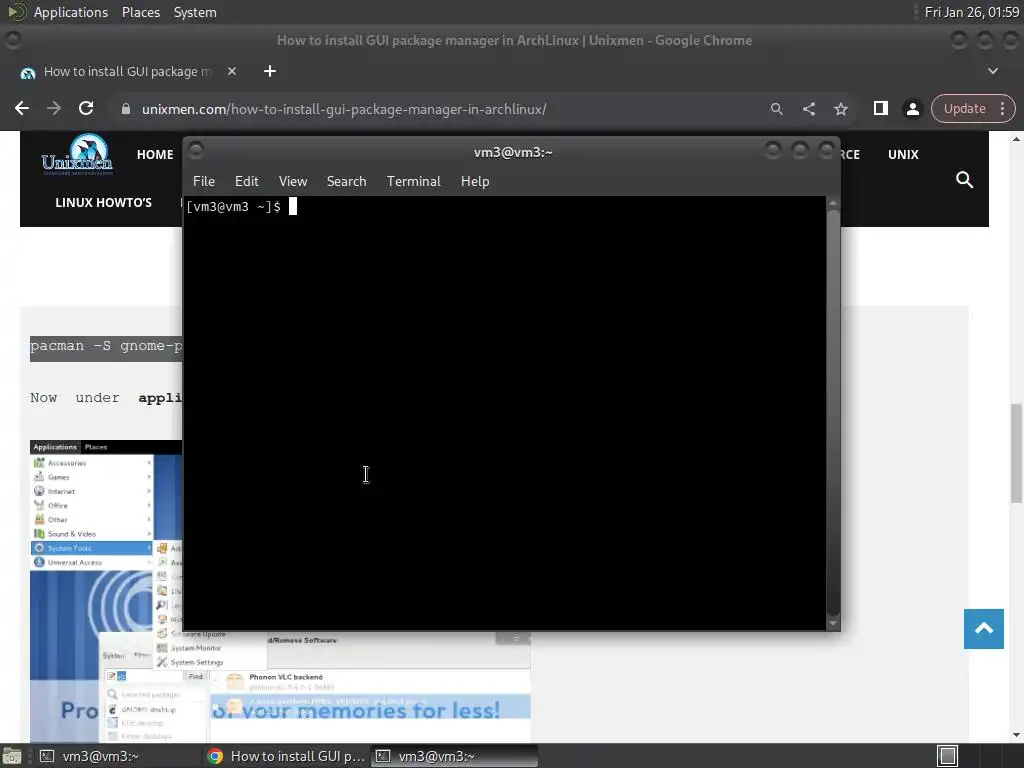Switch to Chrome taskbar item 'How to install GUI p...'
This screenshot has width=1024, height=768.
click(286, 756)
